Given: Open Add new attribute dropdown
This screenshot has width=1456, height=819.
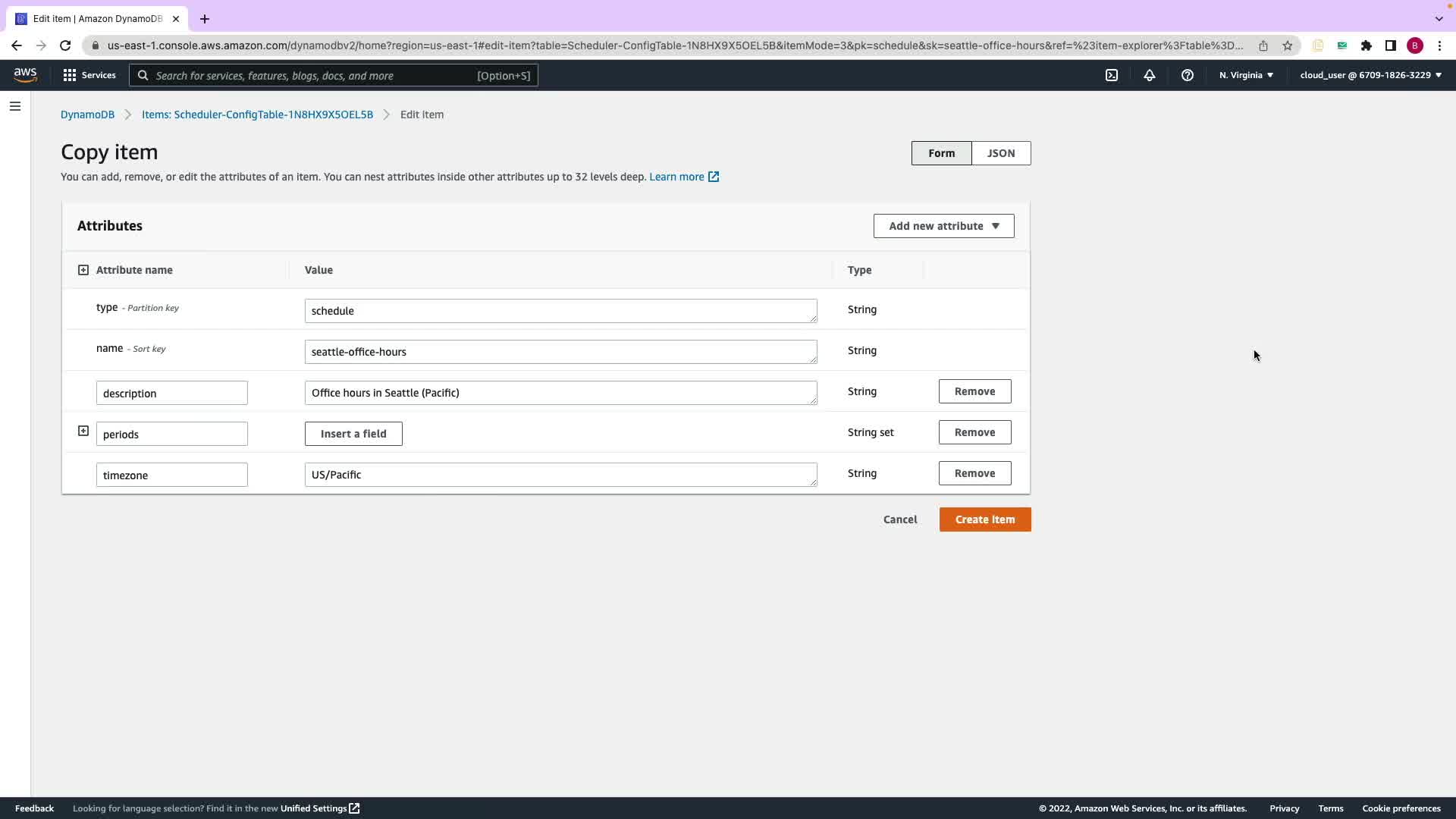Looking at the screenshot, I should (943, 226).
